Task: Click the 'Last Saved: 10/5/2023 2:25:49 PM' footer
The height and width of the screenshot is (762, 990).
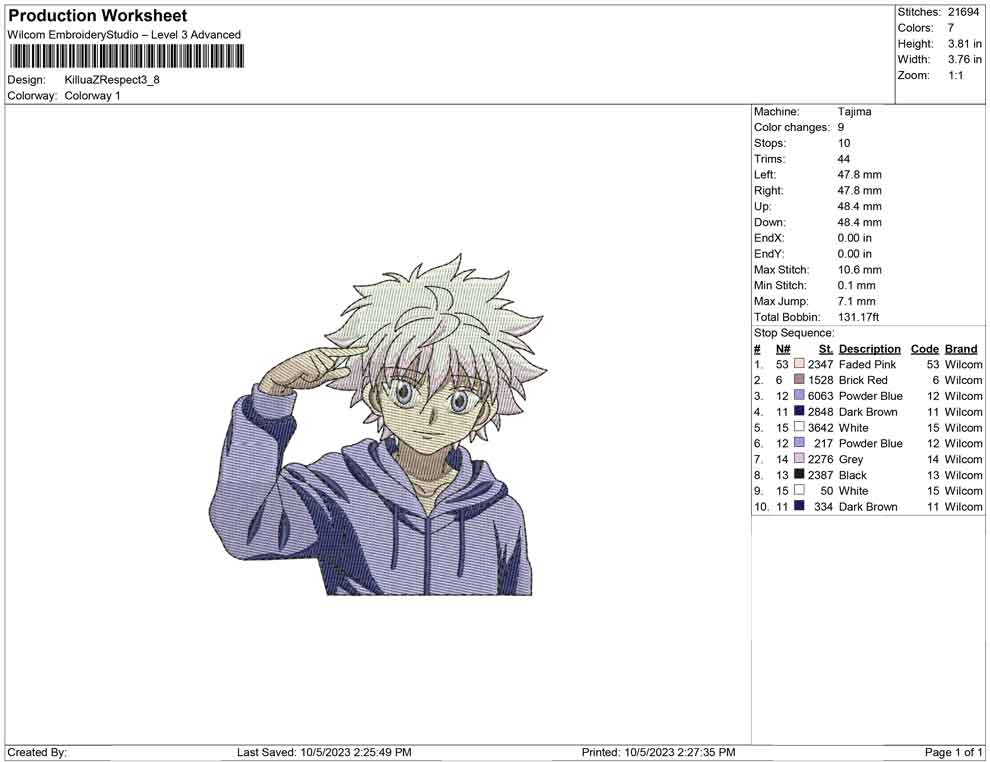Action: [x=324, y=752]
